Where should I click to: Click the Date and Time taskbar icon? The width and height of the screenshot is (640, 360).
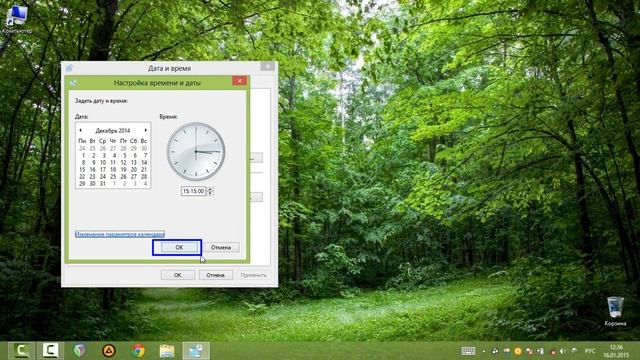click(196, 351)
